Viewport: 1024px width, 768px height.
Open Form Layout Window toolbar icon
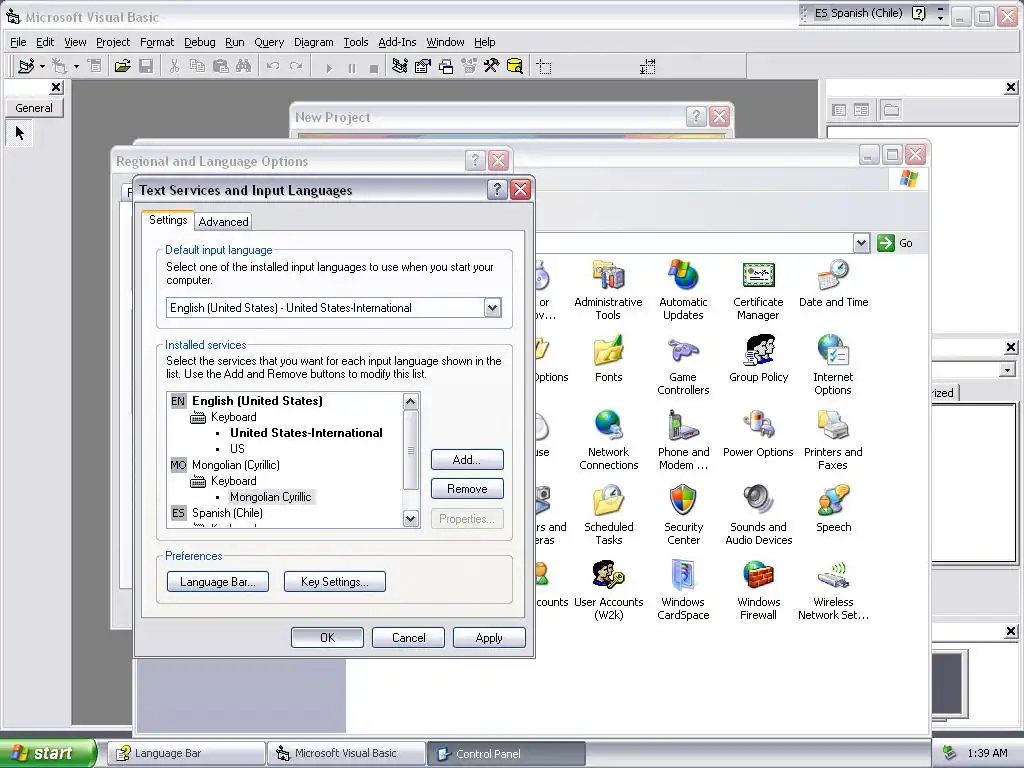coord(446,66)
